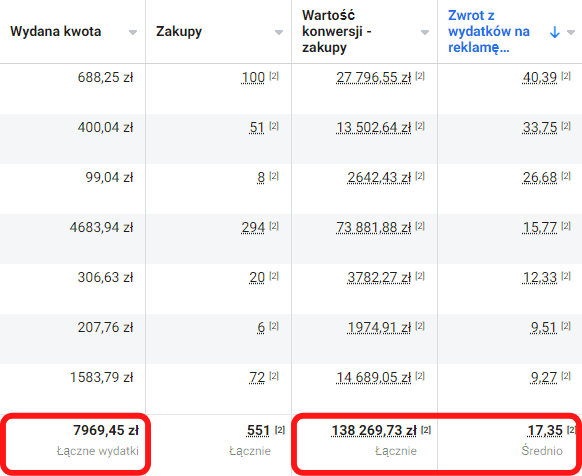Image resolution: width=582 pixels, height=476 pixels.
Task: Click the 33,75 ROAS value
Action: coord(540,127)
